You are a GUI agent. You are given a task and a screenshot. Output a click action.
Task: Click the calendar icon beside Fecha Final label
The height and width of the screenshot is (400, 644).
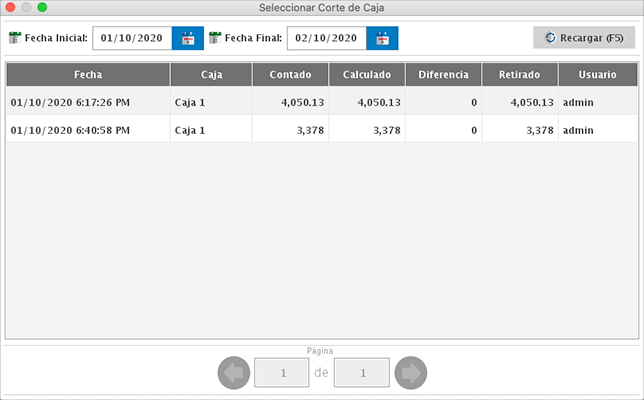pyautogui.click(x=215, y=39)
